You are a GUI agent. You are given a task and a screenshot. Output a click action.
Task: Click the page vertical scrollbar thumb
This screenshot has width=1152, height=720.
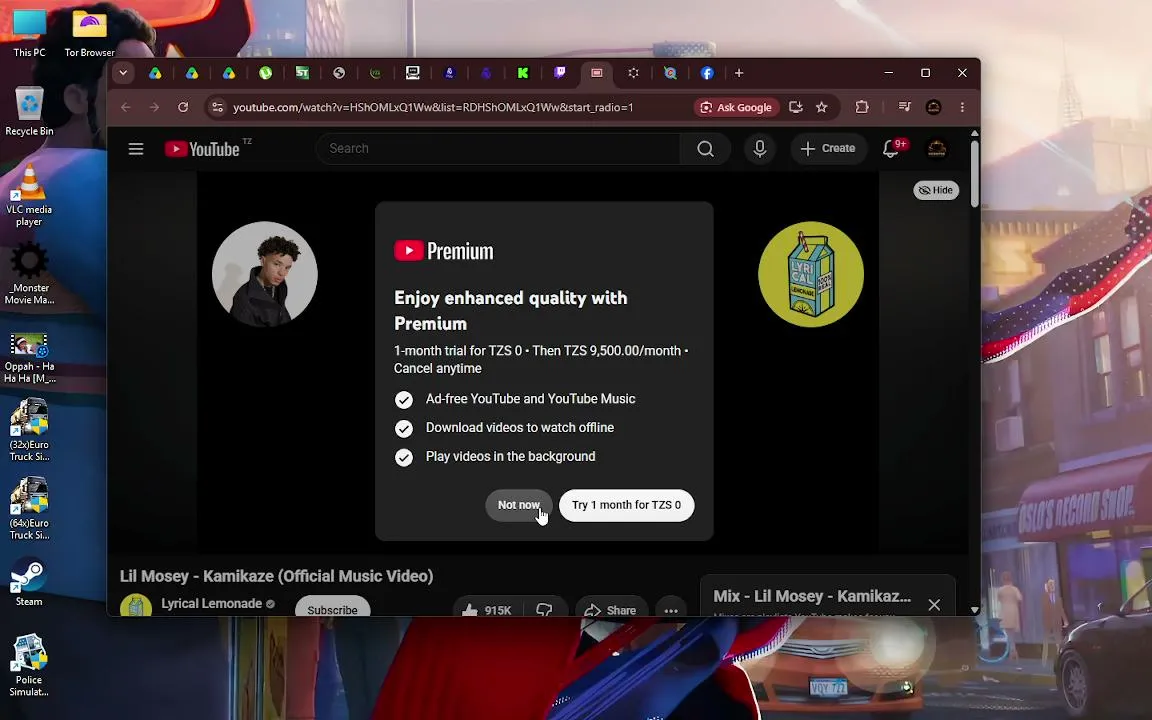click(974, 173)
